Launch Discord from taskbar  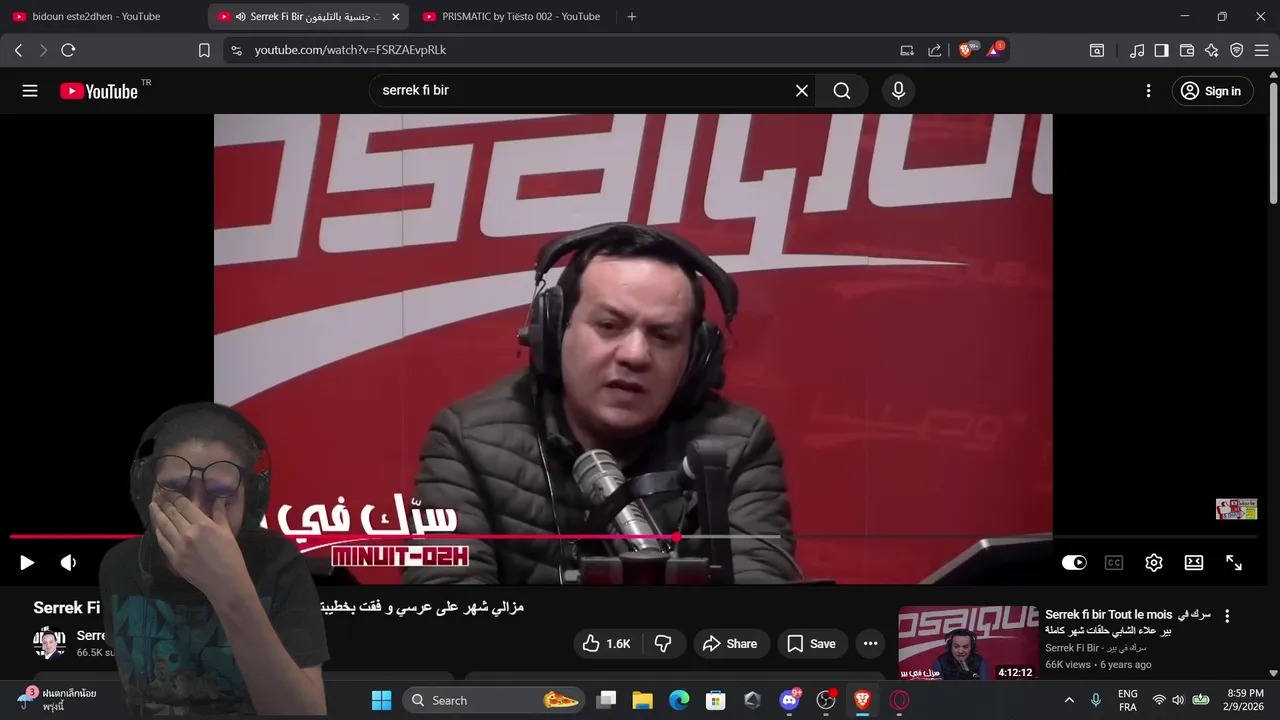coord(789,700)
